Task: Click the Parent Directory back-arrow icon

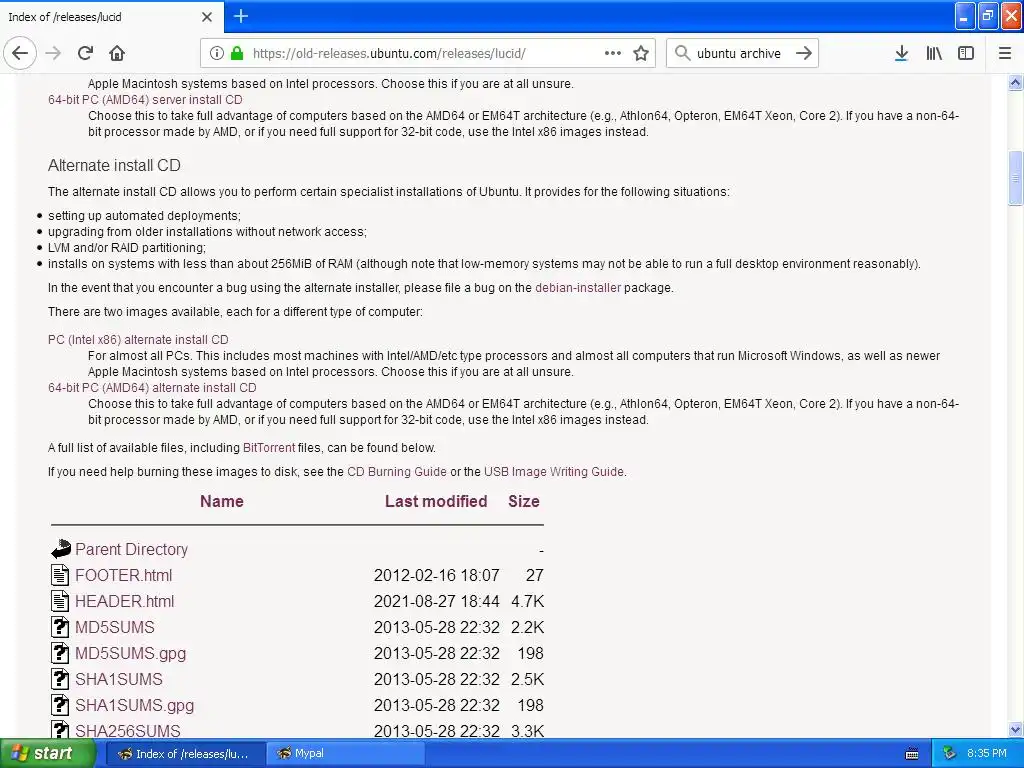Action: [x=60, y=549]
